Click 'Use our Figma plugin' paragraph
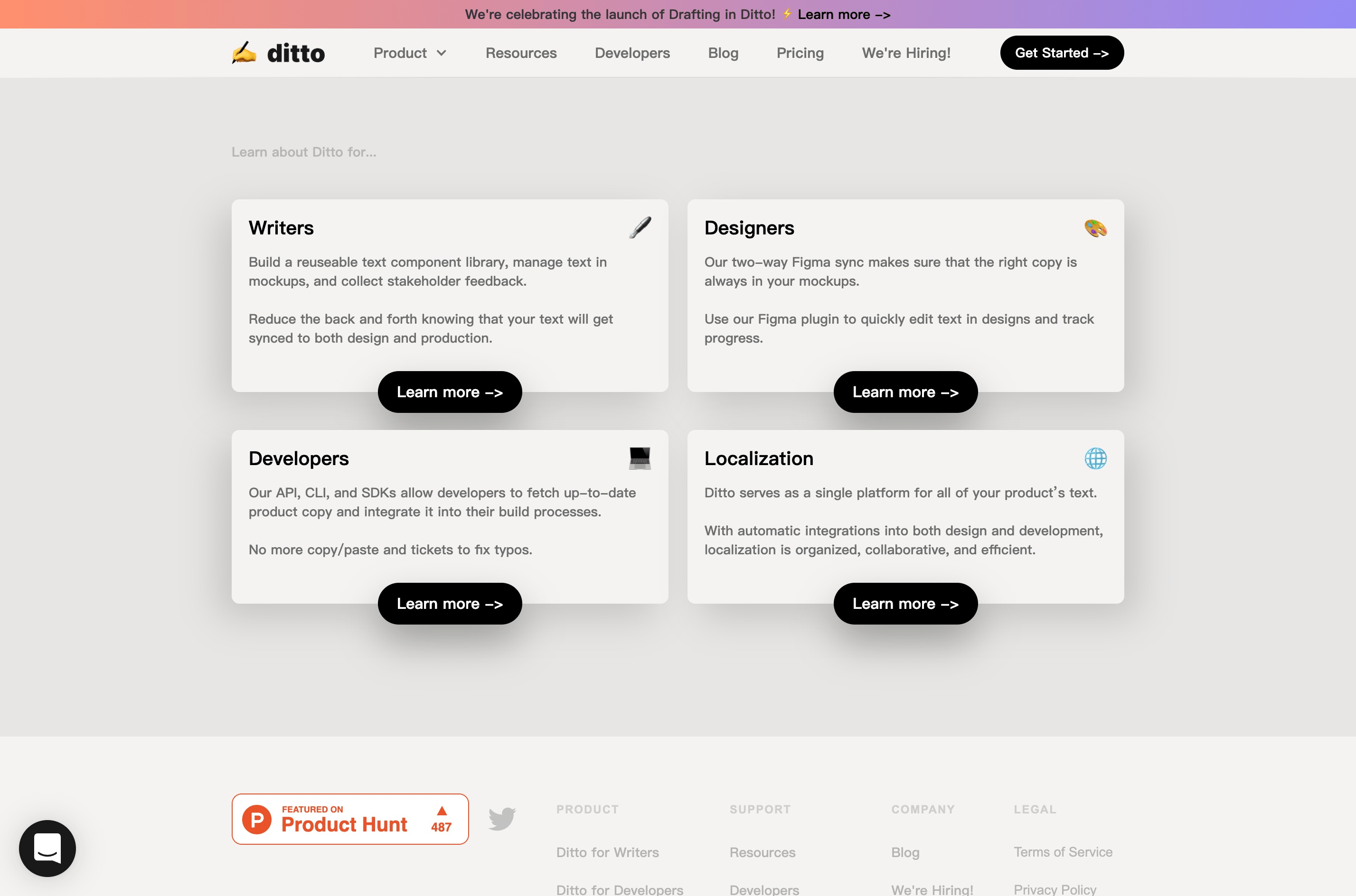The width and height of the screenshot is (1356, 896). tap(899, 328)
